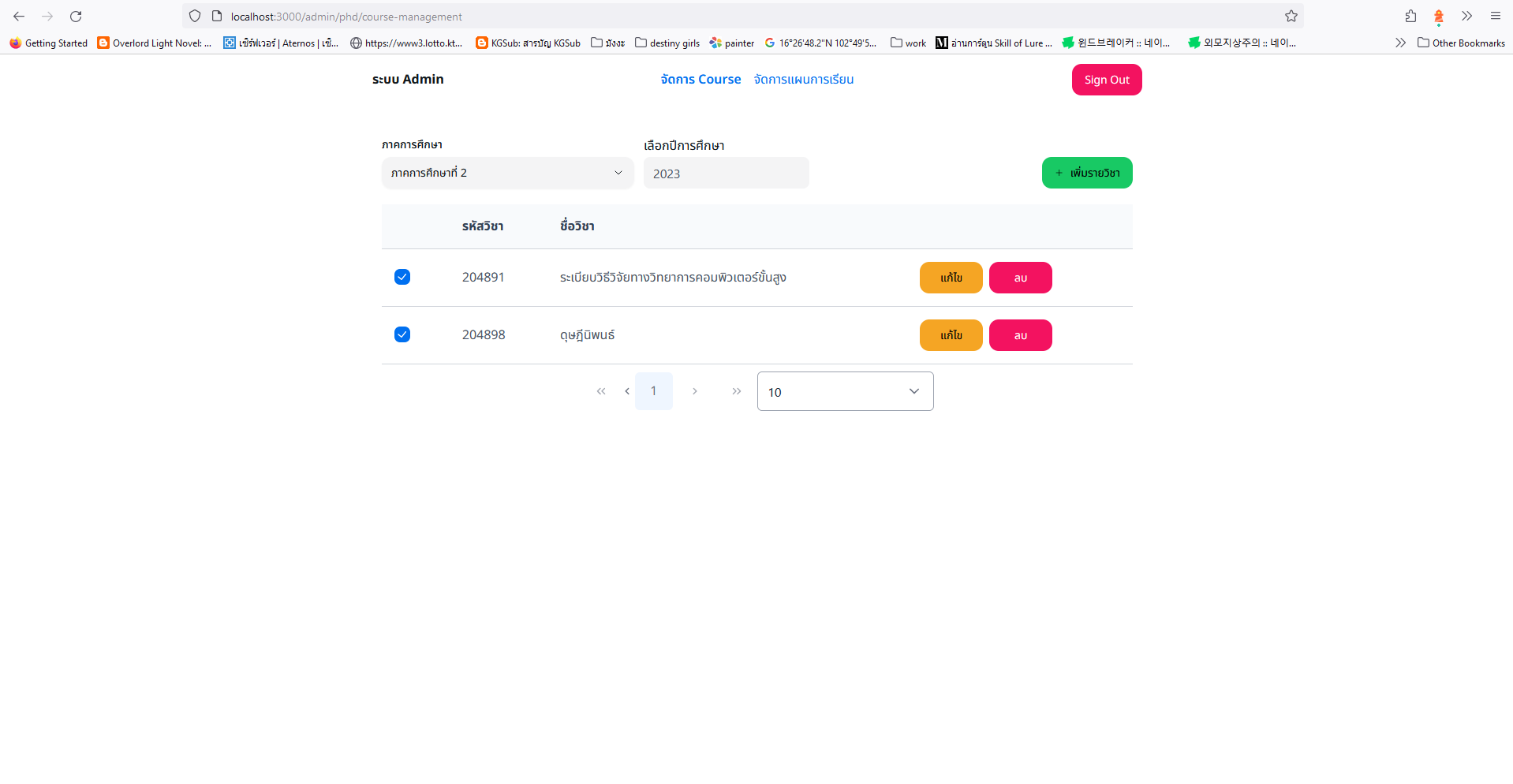
Task: Uncheck the checkbox for course 204891
Action: [x=402, y=277]
